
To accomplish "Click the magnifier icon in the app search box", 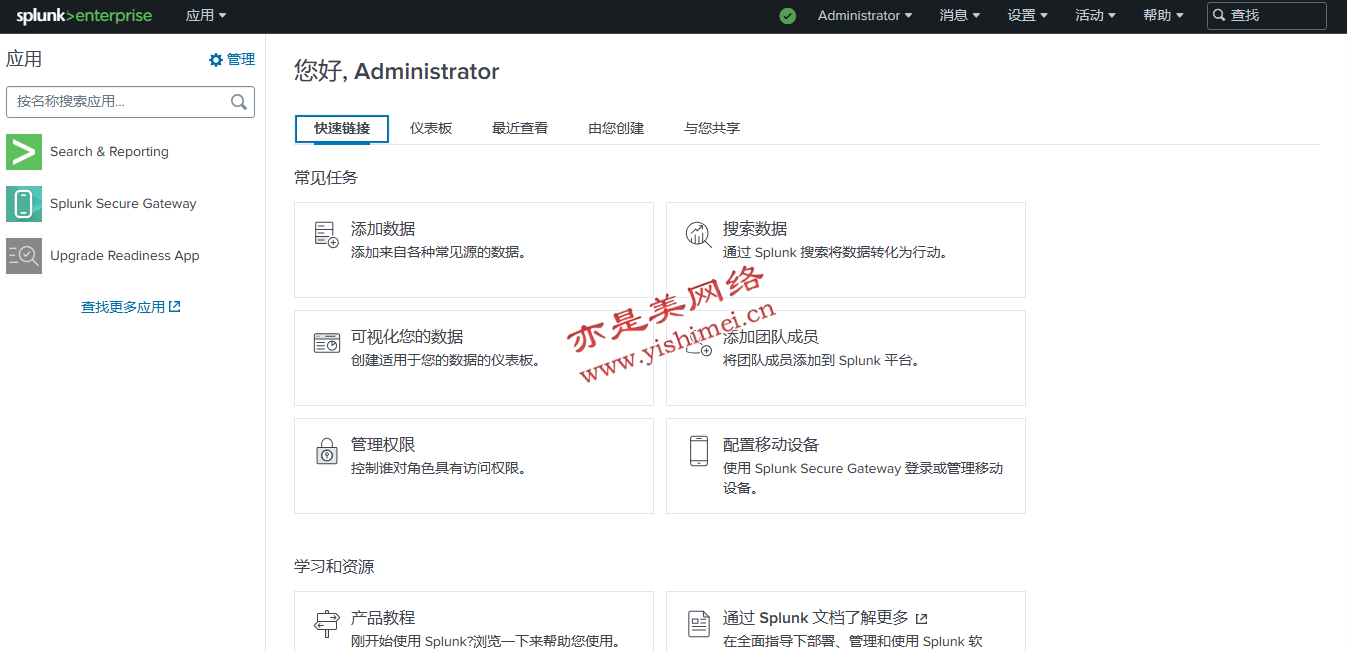I will (x=239, y=102).
